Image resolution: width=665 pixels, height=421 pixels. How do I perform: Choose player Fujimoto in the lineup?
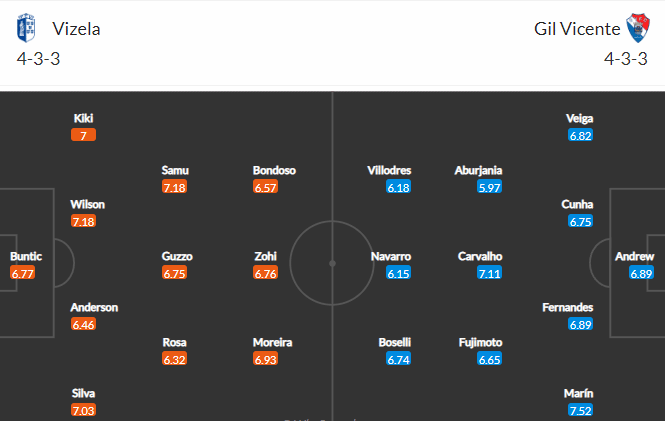(x=480, y=342)
